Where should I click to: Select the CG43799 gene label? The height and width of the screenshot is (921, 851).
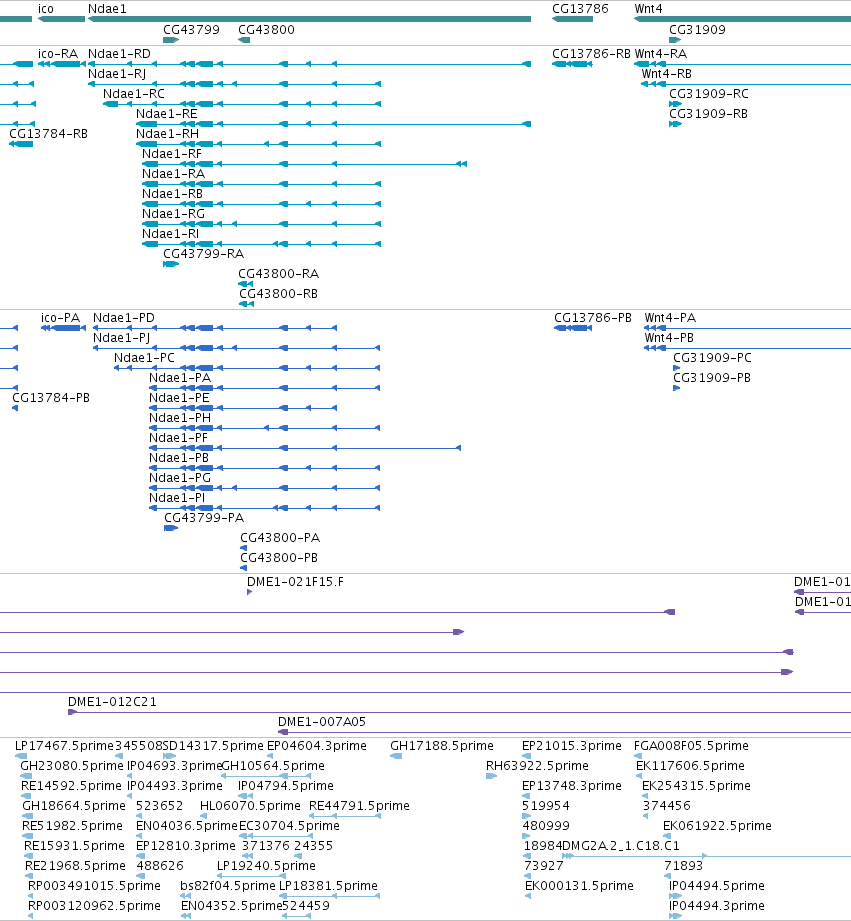[x=191, y=30]
